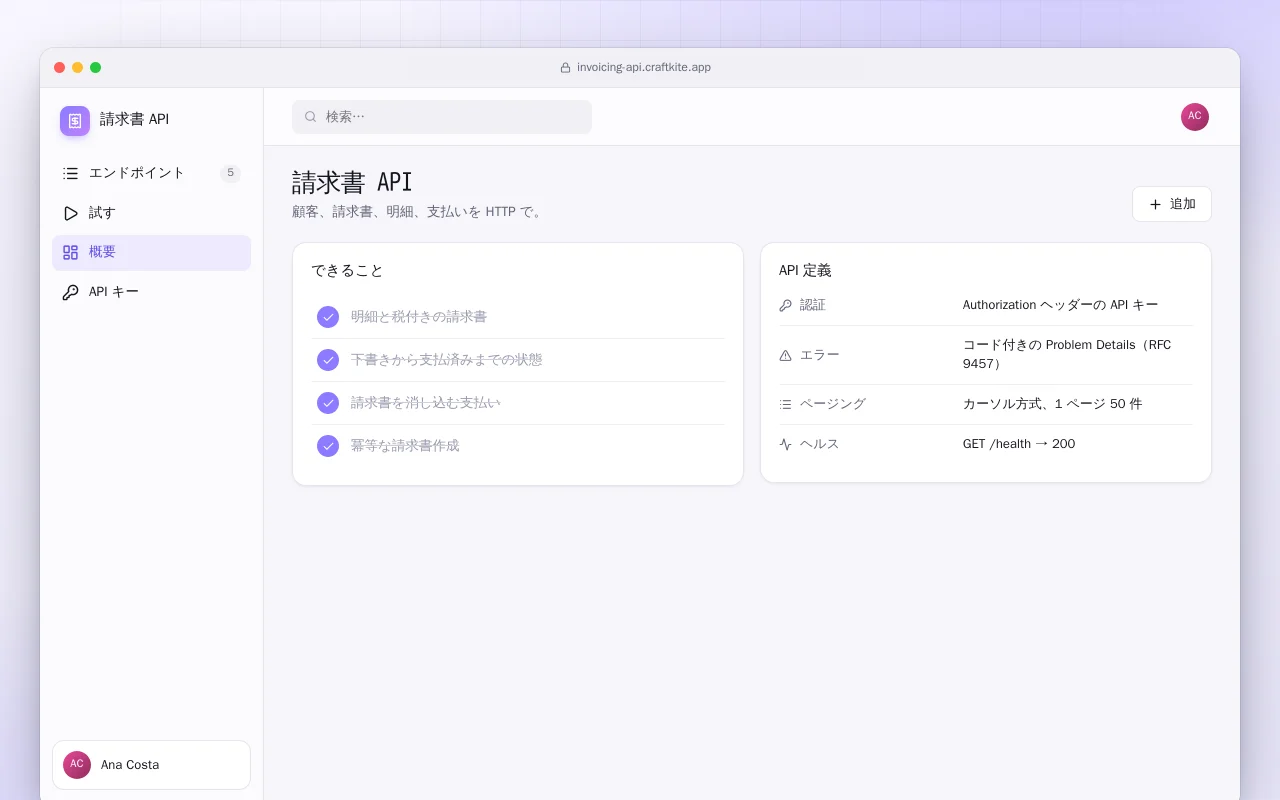Click the lock icon beside the URL

click(x=566, y=68)
